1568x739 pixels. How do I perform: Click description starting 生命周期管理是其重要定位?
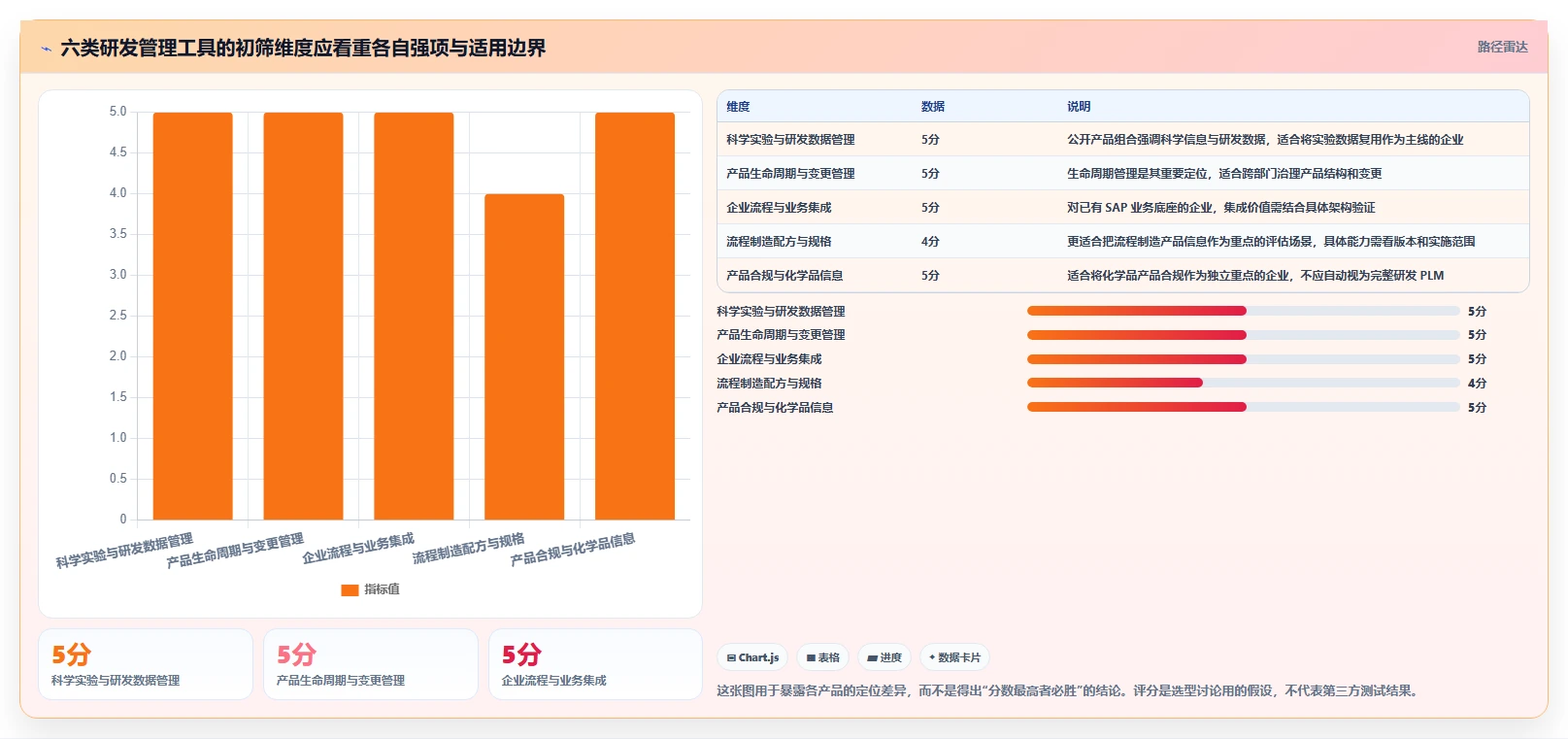pos(1224,174)
